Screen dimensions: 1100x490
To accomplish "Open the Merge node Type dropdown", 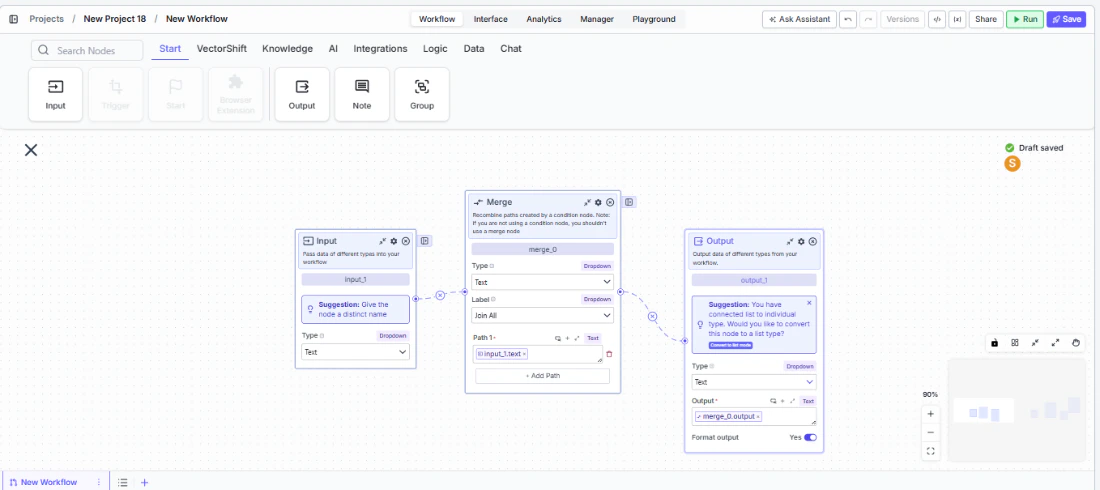I will [x=542, y=282].
